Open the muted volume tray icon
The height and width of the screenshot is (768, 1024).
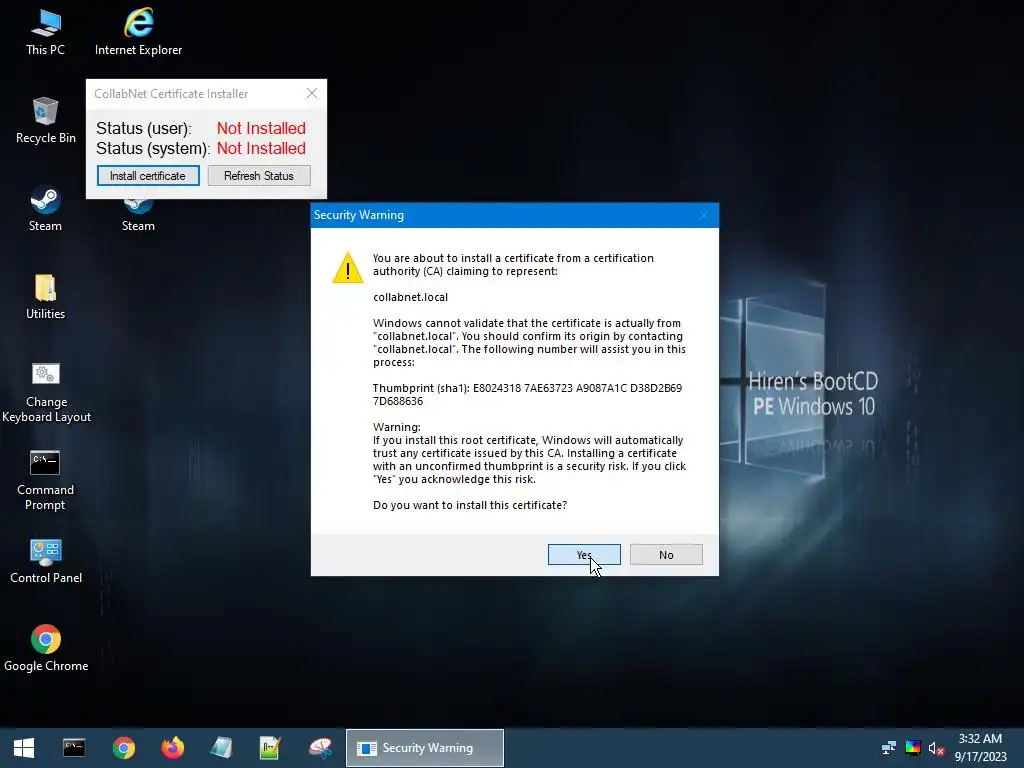[x=936, y=748]
